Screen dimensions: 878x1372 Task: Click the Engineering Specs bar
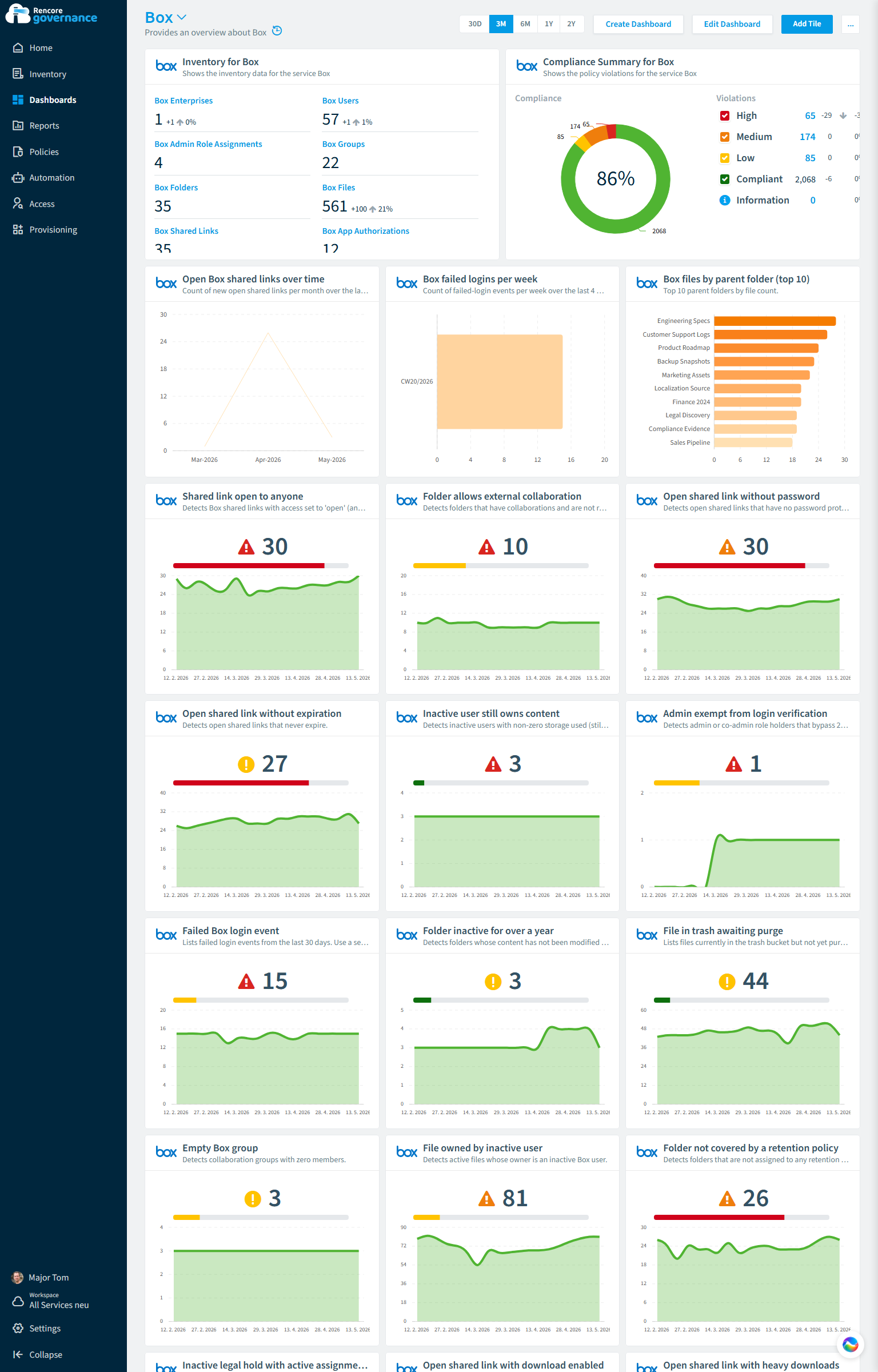(x=775, y=321)
